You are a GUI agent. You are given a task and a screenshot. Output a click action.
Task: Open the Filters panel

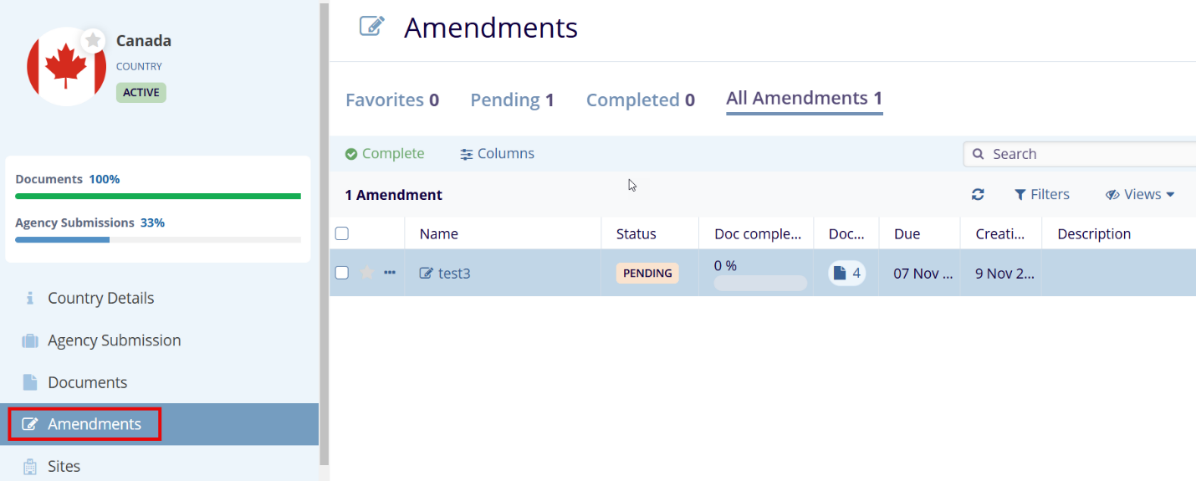[1042, 195]
